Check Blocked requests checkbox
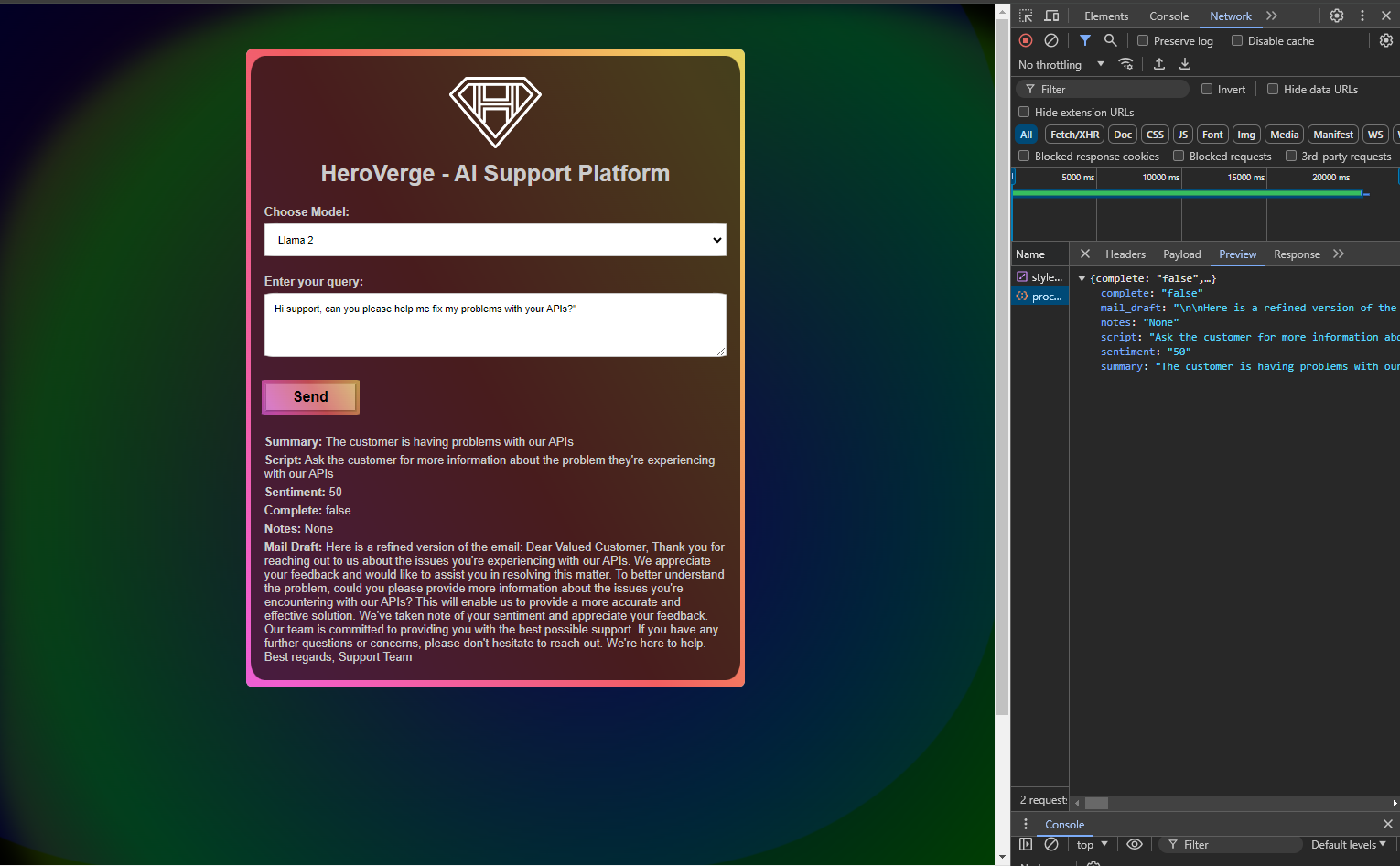The image size is (1400, 866). 1179,156
